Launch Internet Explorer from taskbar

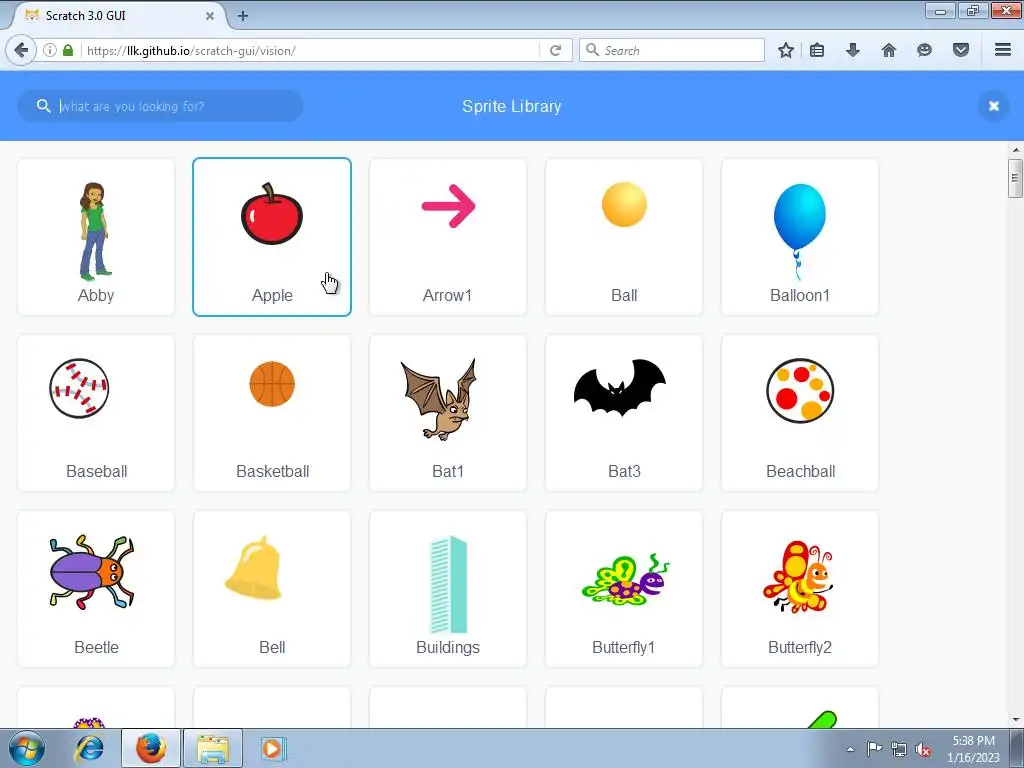click(x=89, y=748)
